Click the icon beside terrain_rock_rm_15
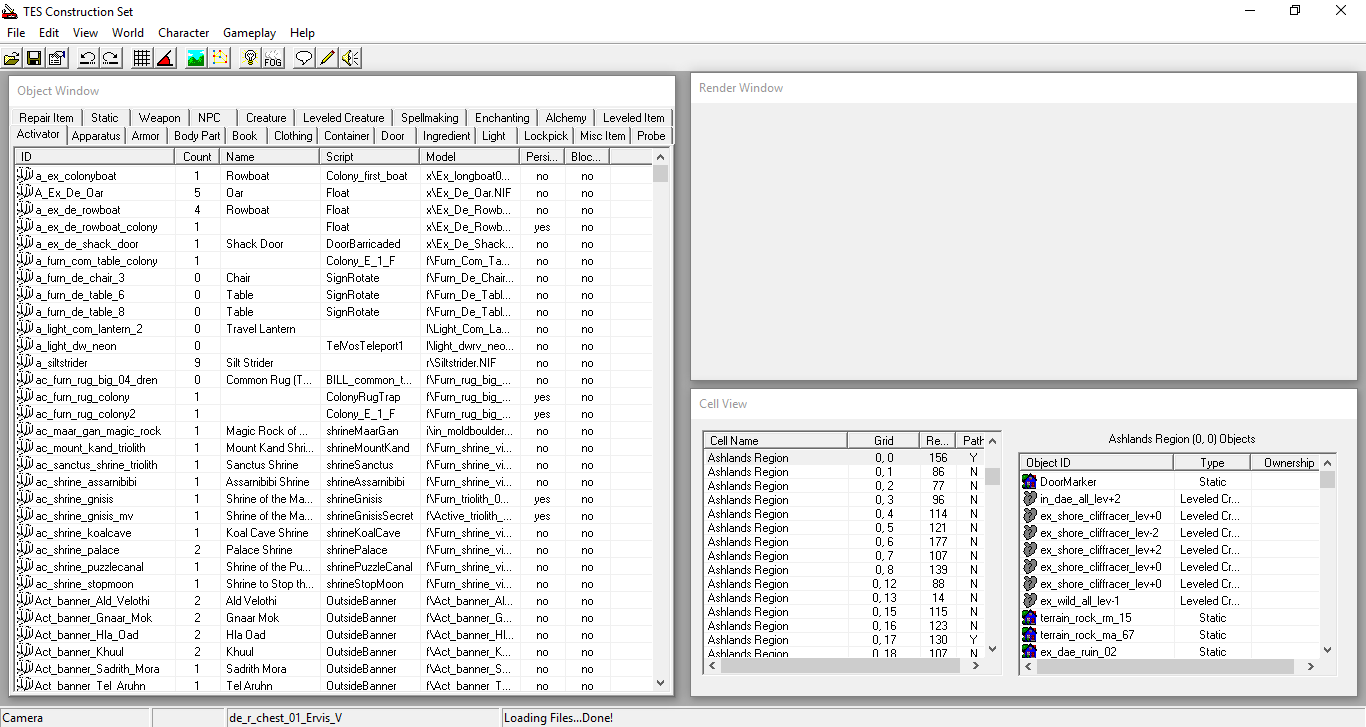This screenshot has width=1366, height=727. click(1030, 618)
